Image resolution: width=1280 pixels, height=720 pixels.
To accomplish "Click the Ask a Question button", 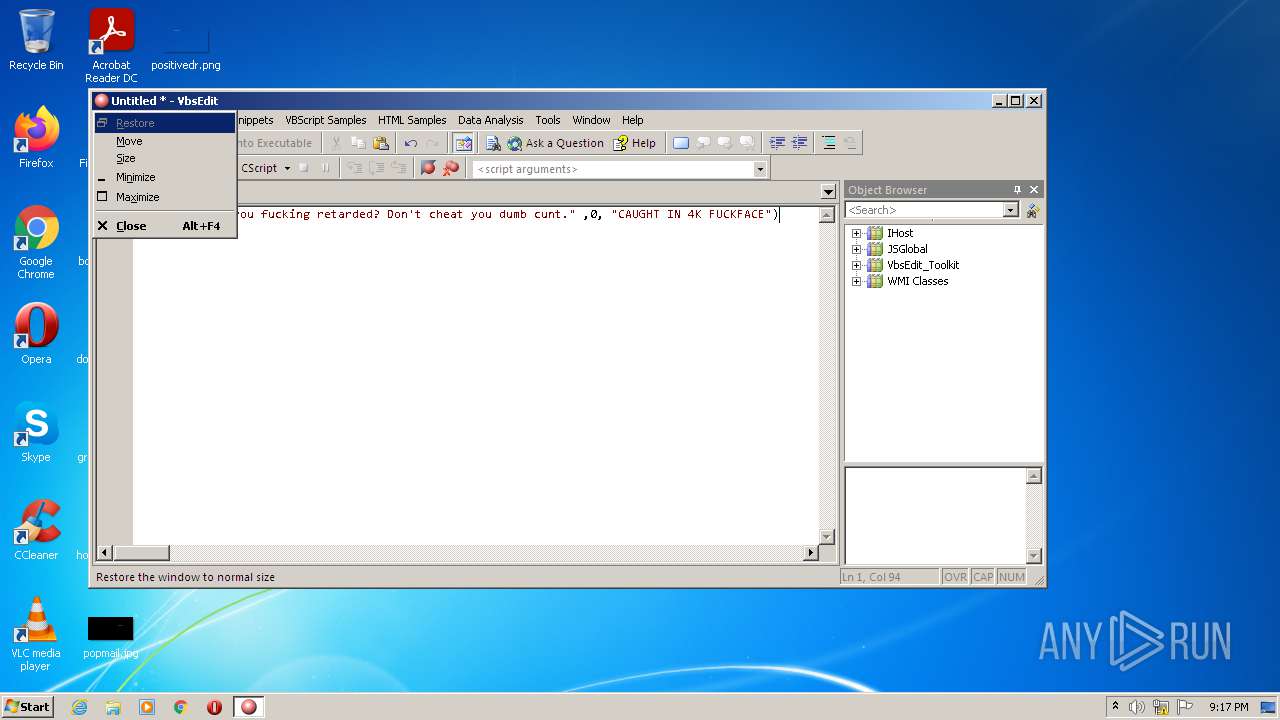I will [555, 143].
